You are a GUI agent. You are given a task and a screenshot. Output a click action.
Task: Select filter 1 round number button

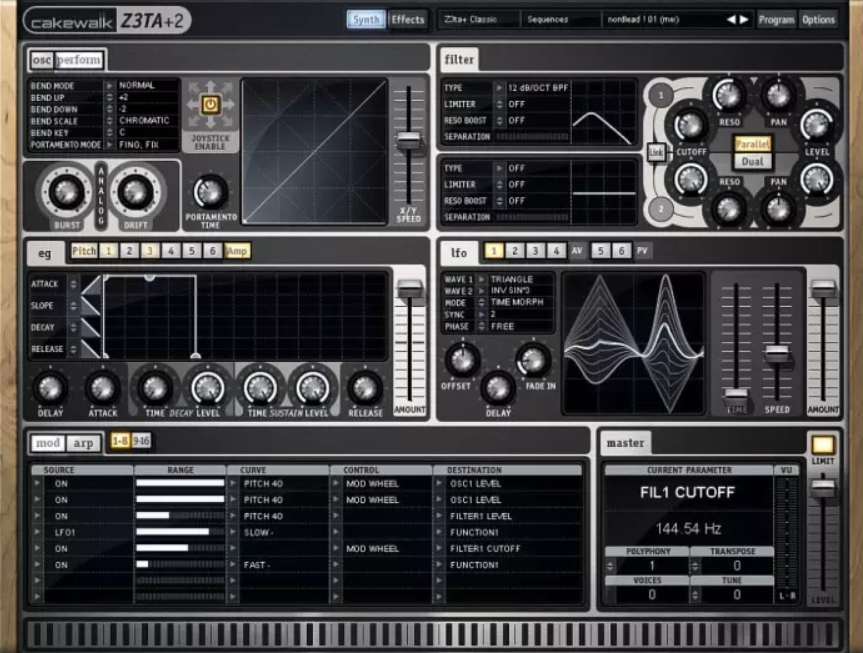pyautogui.click(x=660, y=95)
